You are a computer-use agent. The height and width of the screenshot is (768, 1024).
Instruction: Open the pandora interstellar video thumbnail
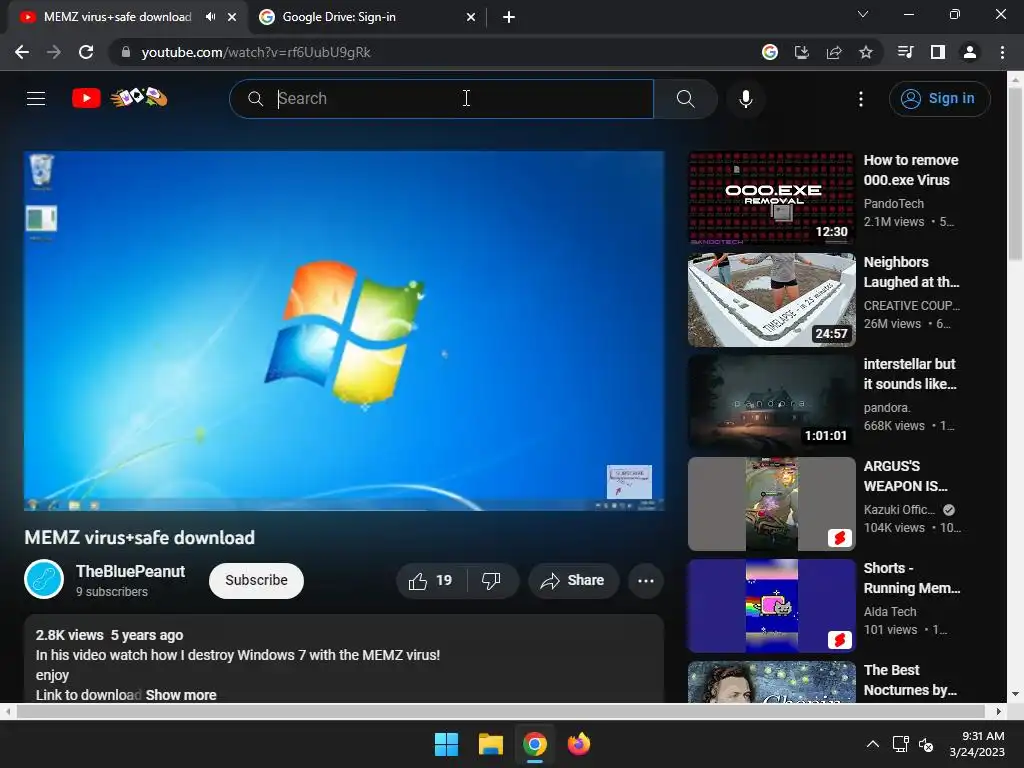771,402
